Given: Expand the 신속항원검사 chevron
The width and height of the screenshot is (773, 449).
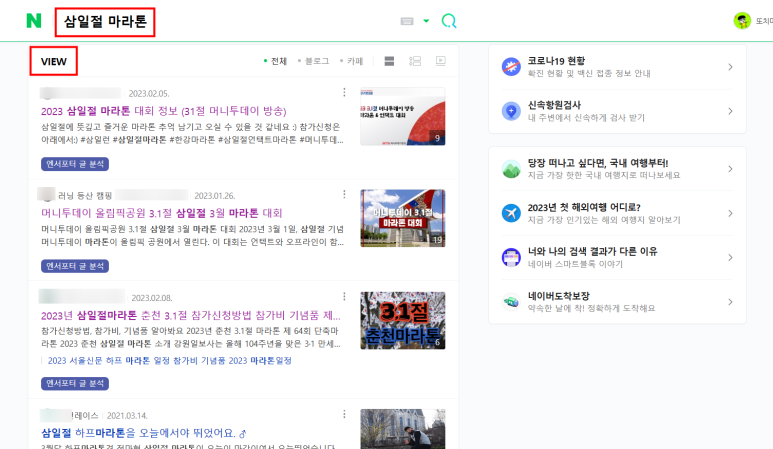Looking at the screenshot, I should tap(730, 111).
